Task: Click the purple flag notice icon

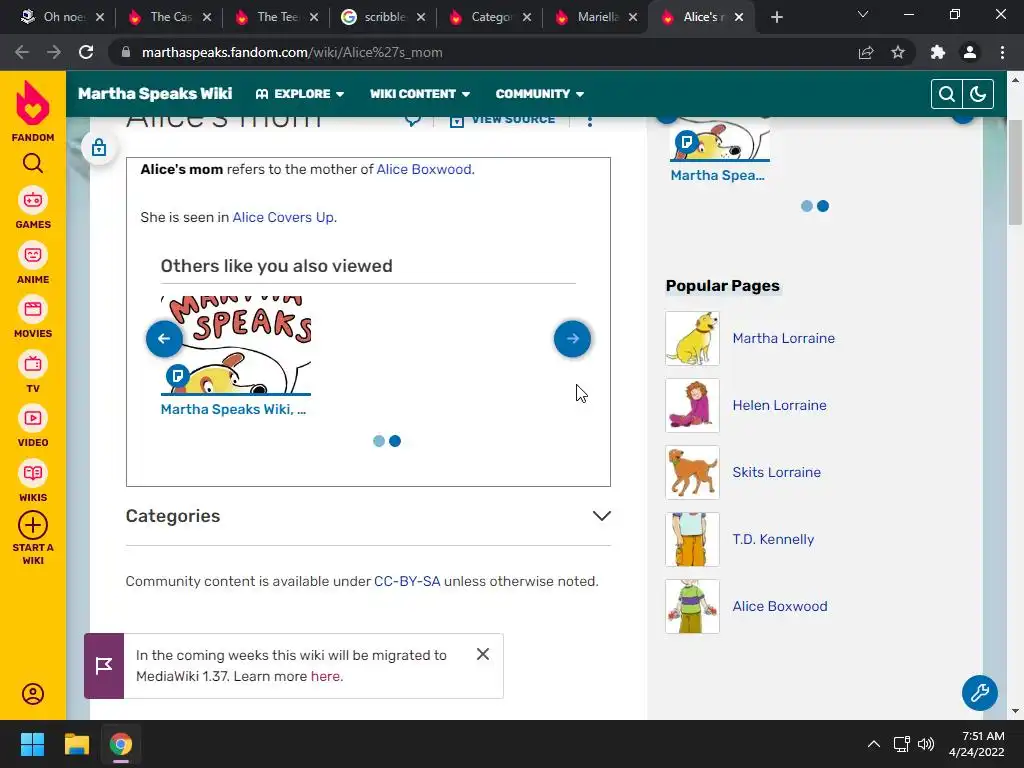Action: tap(104, 665)
